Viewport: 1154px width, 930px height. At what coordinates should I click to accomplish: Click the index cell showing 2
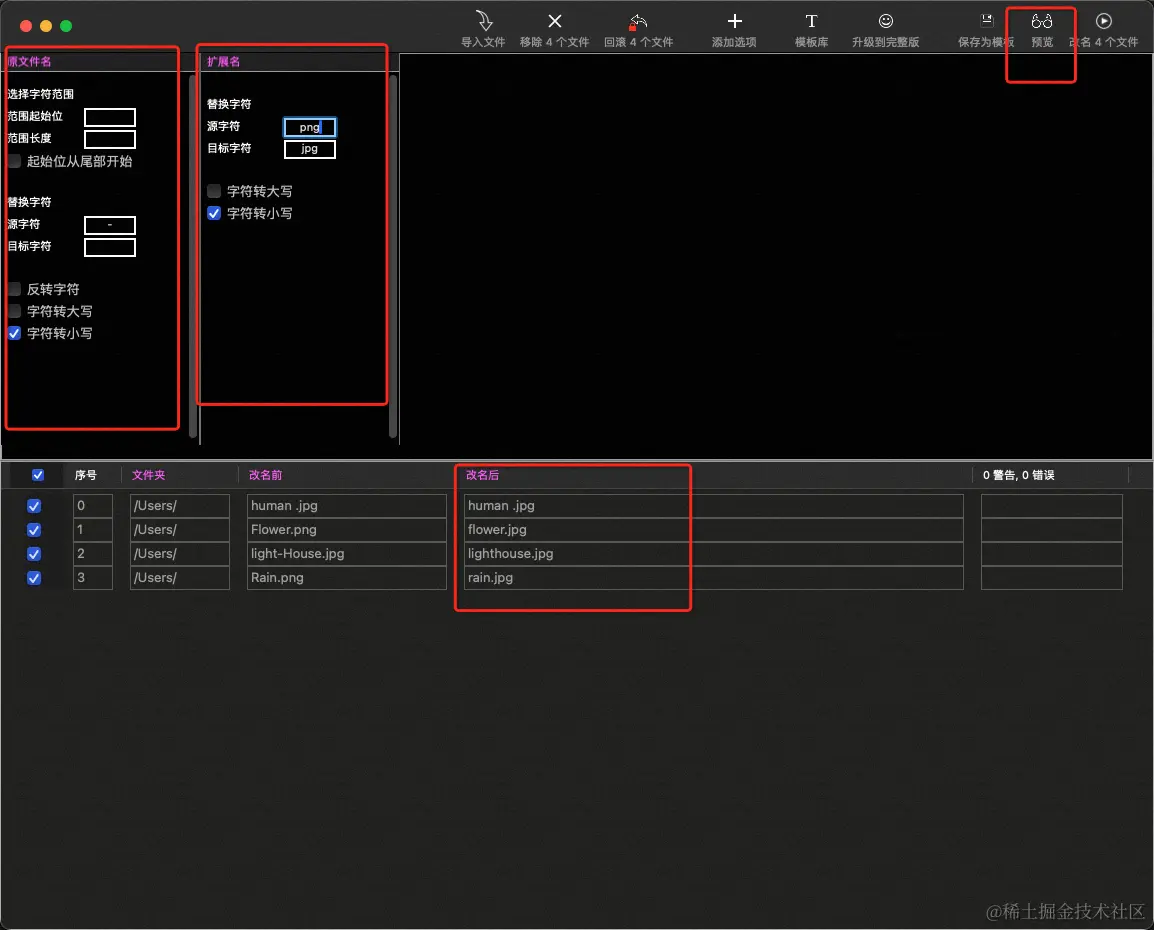tap(93, 553)
